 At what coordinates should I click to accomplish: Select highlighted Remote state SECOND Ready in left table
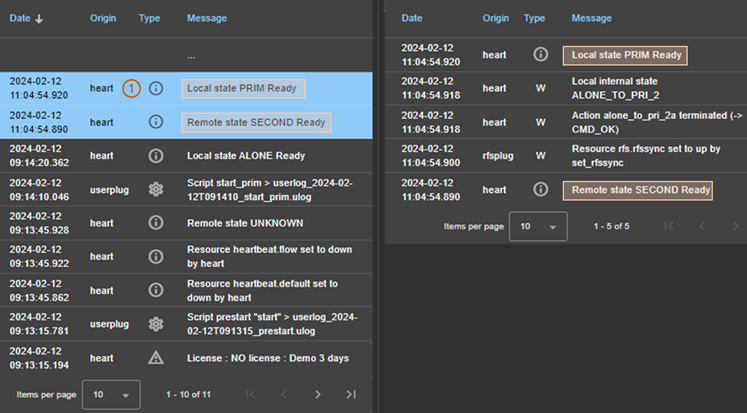257,122
